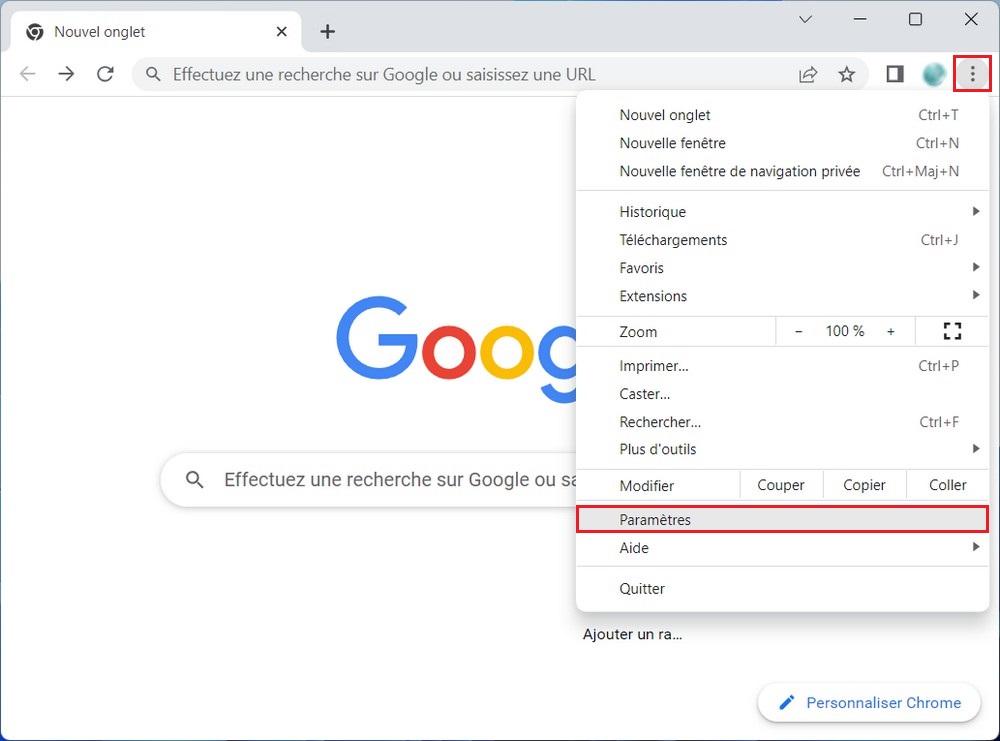Click the 100 % zoom value
1000x741 pixels.
point(844,332)
